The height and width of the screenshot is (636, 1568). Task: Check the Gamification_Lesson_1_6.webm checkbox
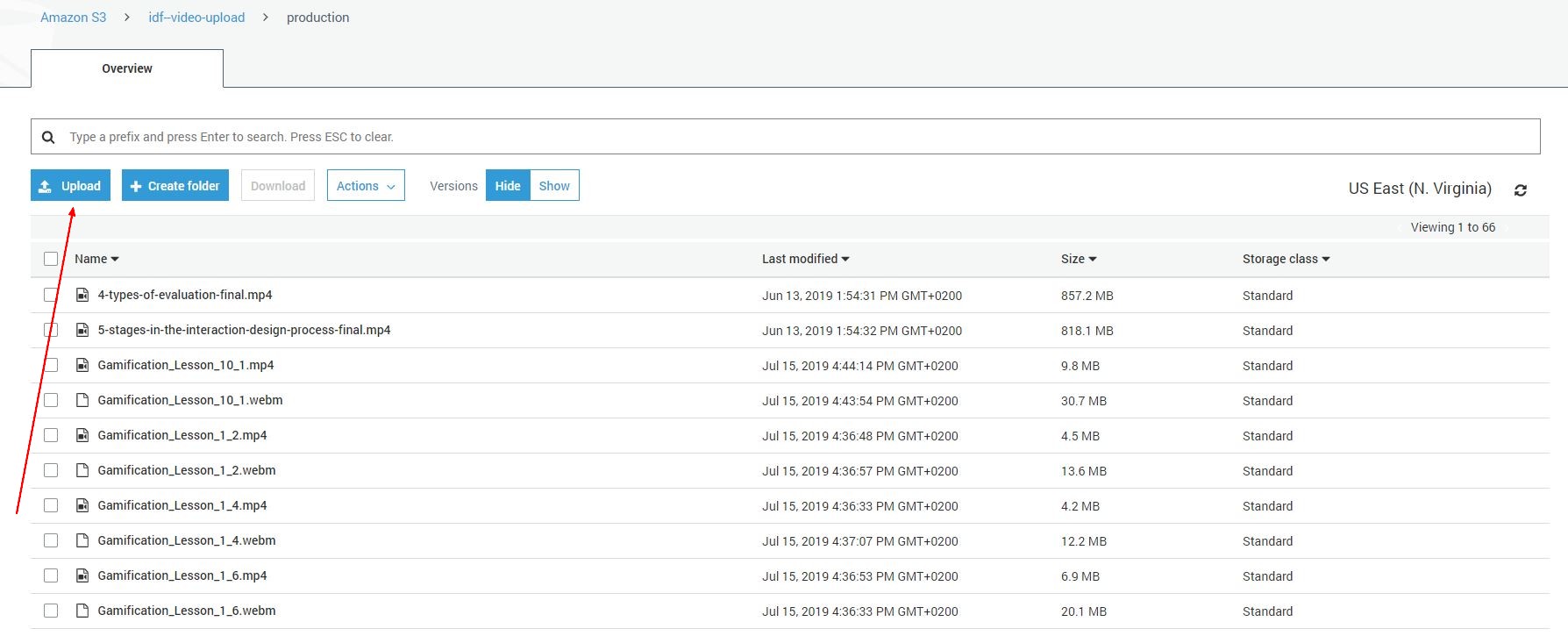pos(51,611)
